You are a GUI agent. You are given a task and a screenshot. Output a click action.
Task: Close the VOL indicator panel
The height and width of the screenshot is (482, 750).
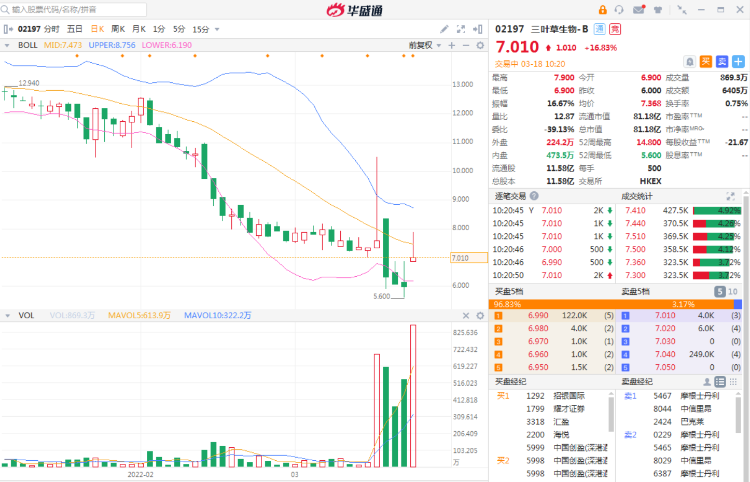click(466, 316)
